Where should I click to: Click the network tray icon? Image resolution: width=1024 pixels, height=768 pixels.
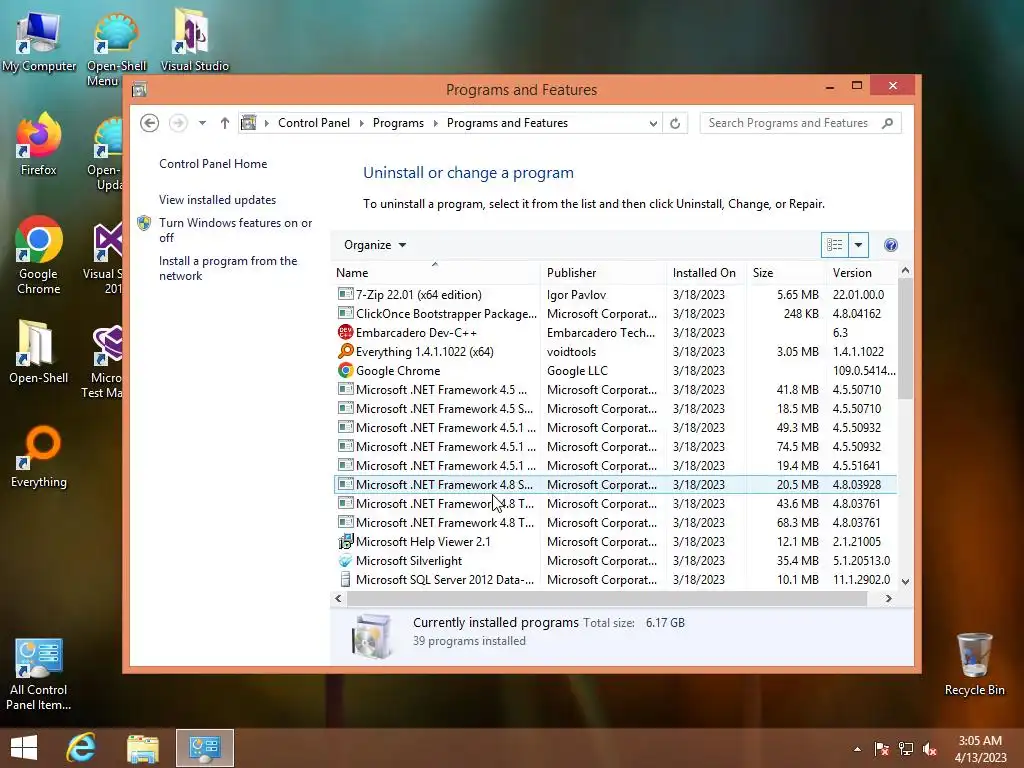point(906,748)
